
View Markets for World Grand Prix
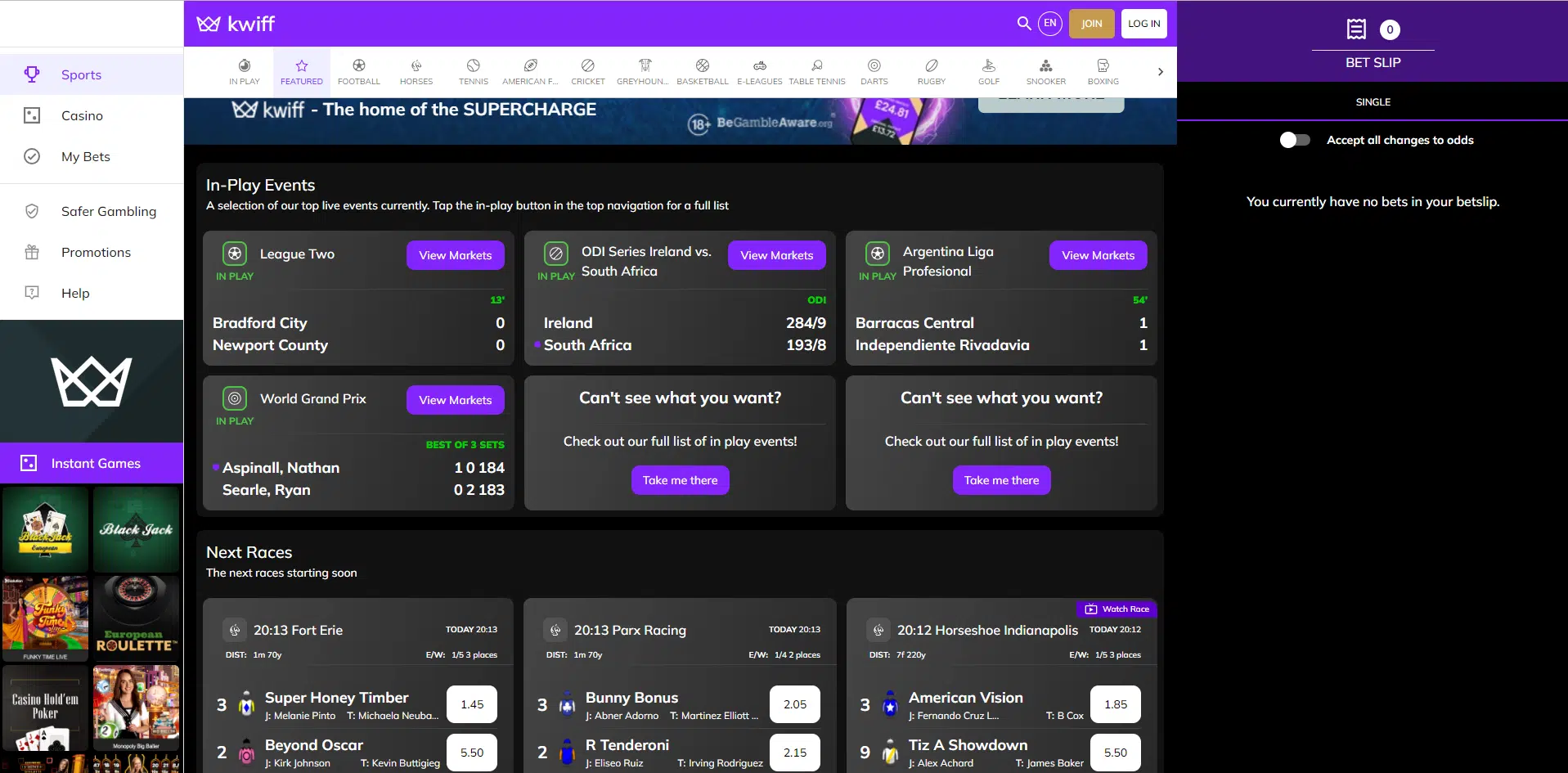(456, 400)
